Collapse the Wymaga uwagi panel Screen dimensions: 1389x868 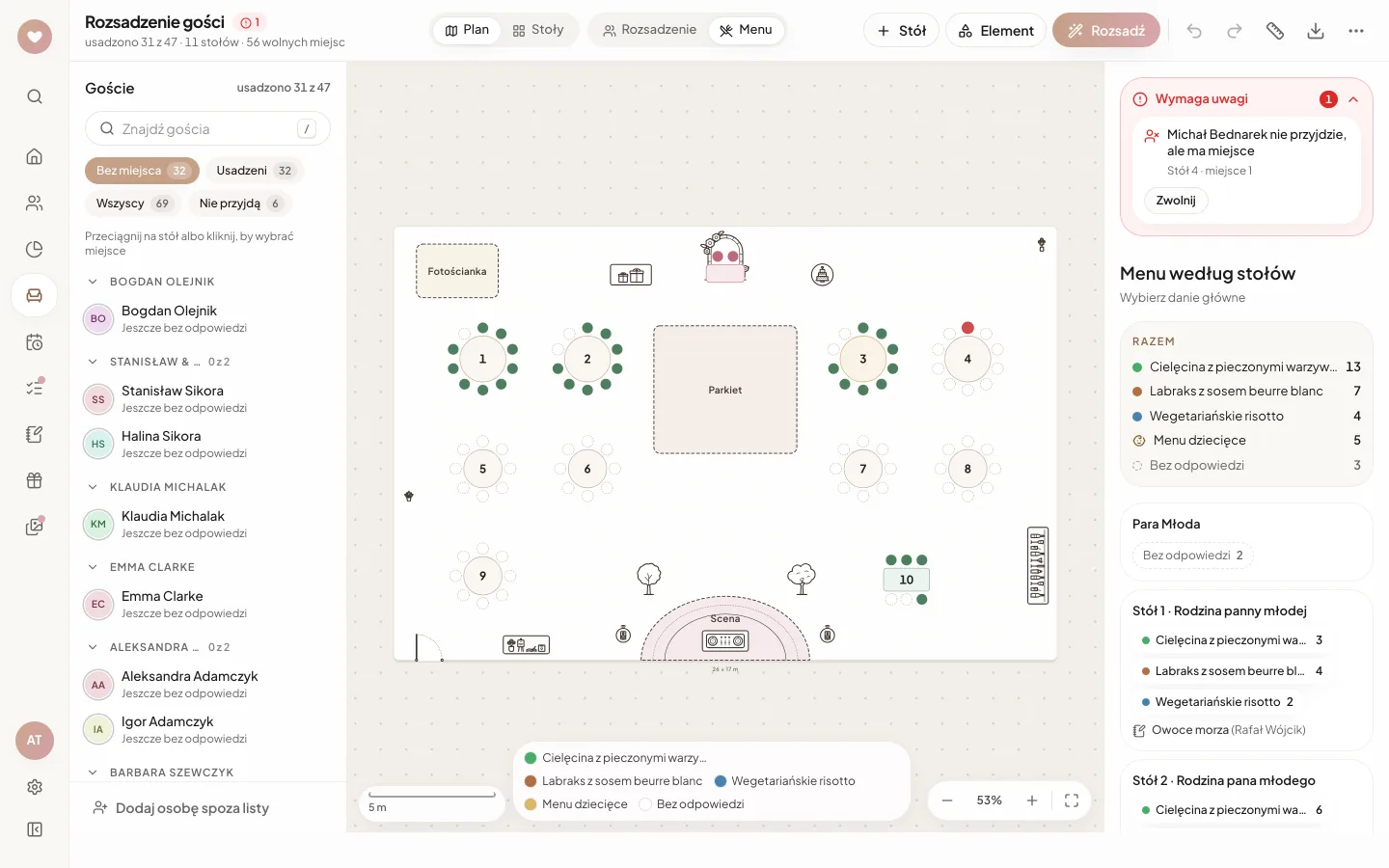point(1353,99)
